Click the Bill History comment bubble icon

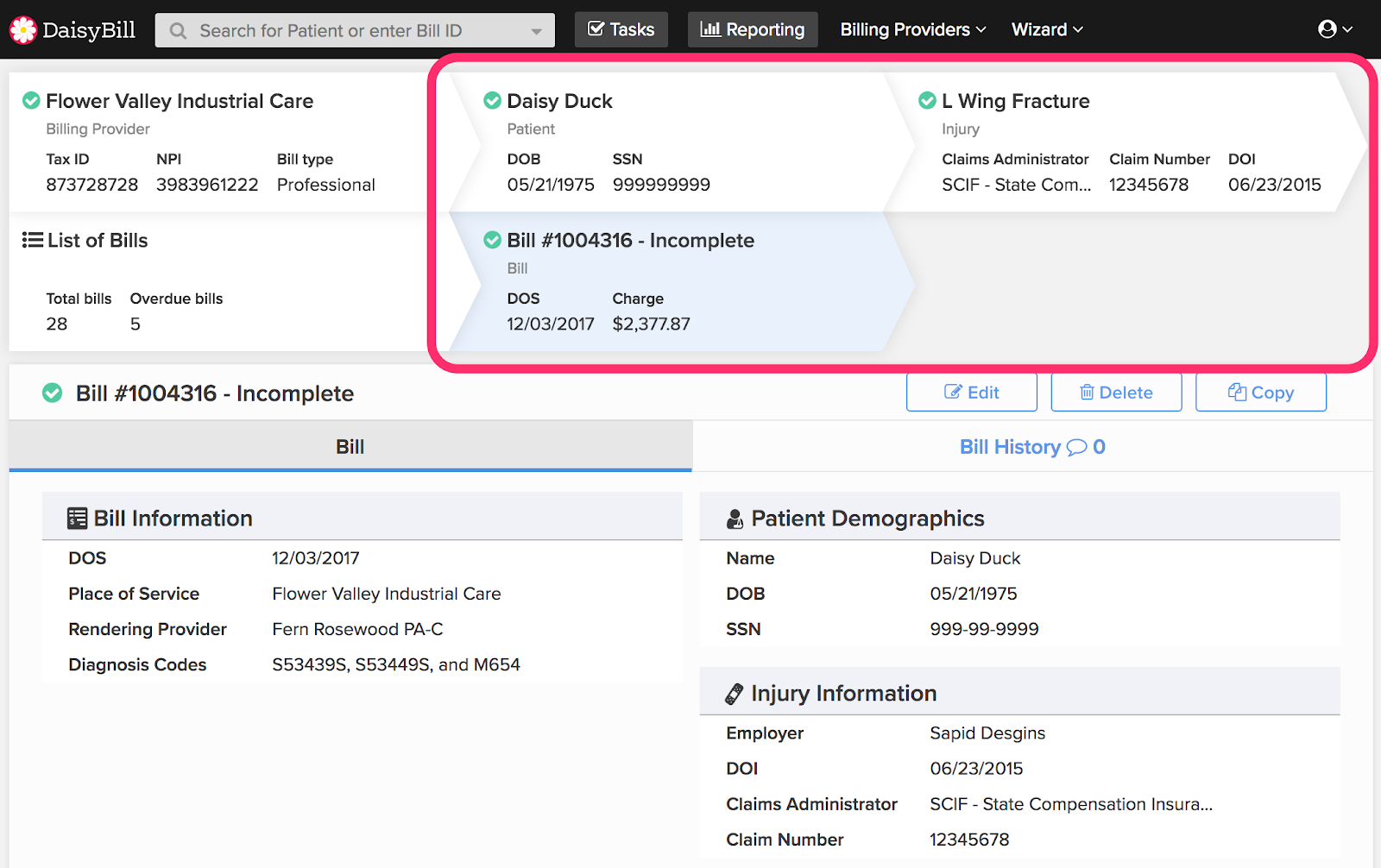point(1076,447)
